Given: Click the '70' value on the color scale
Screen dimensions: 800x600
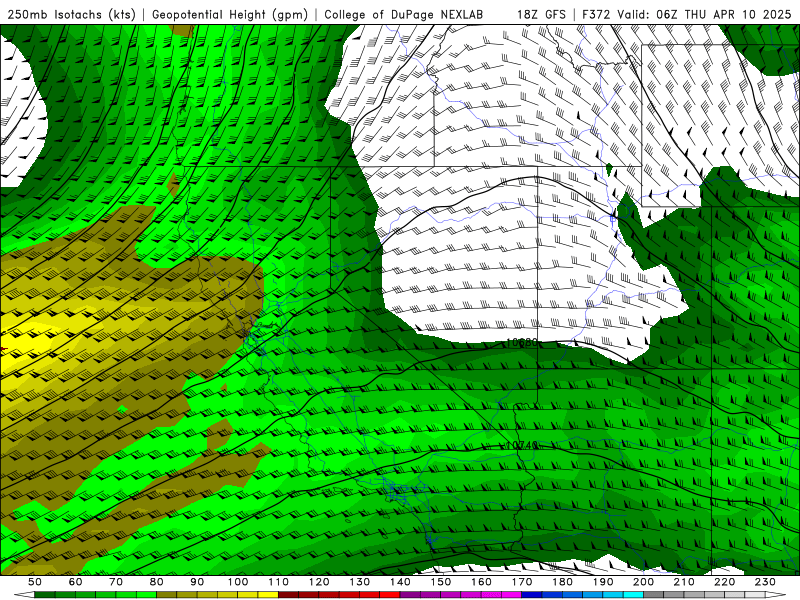Looking at the screenshot, I should 116,582.
